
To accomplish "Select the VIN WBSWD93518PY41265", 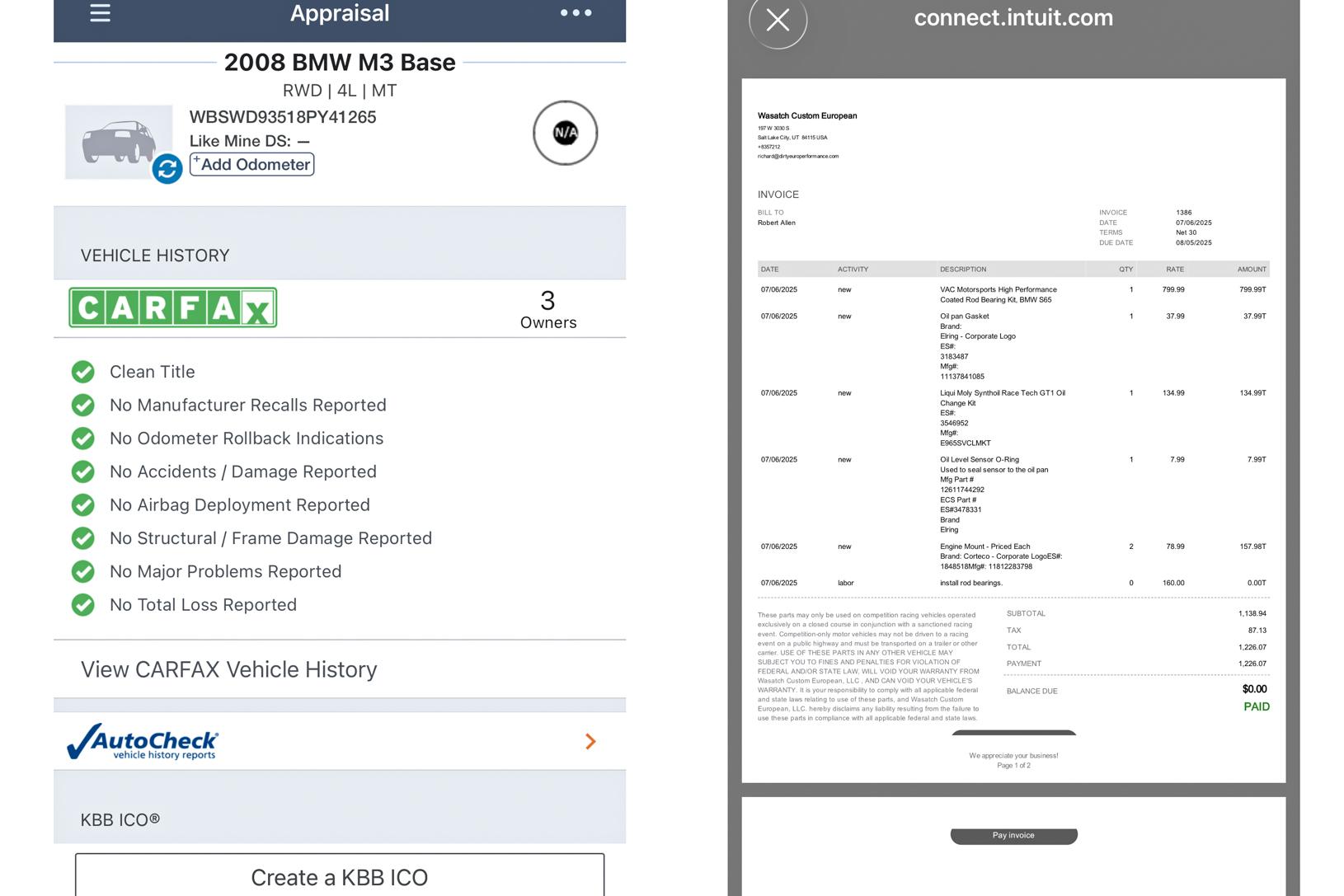I will [x=283, y=117].
